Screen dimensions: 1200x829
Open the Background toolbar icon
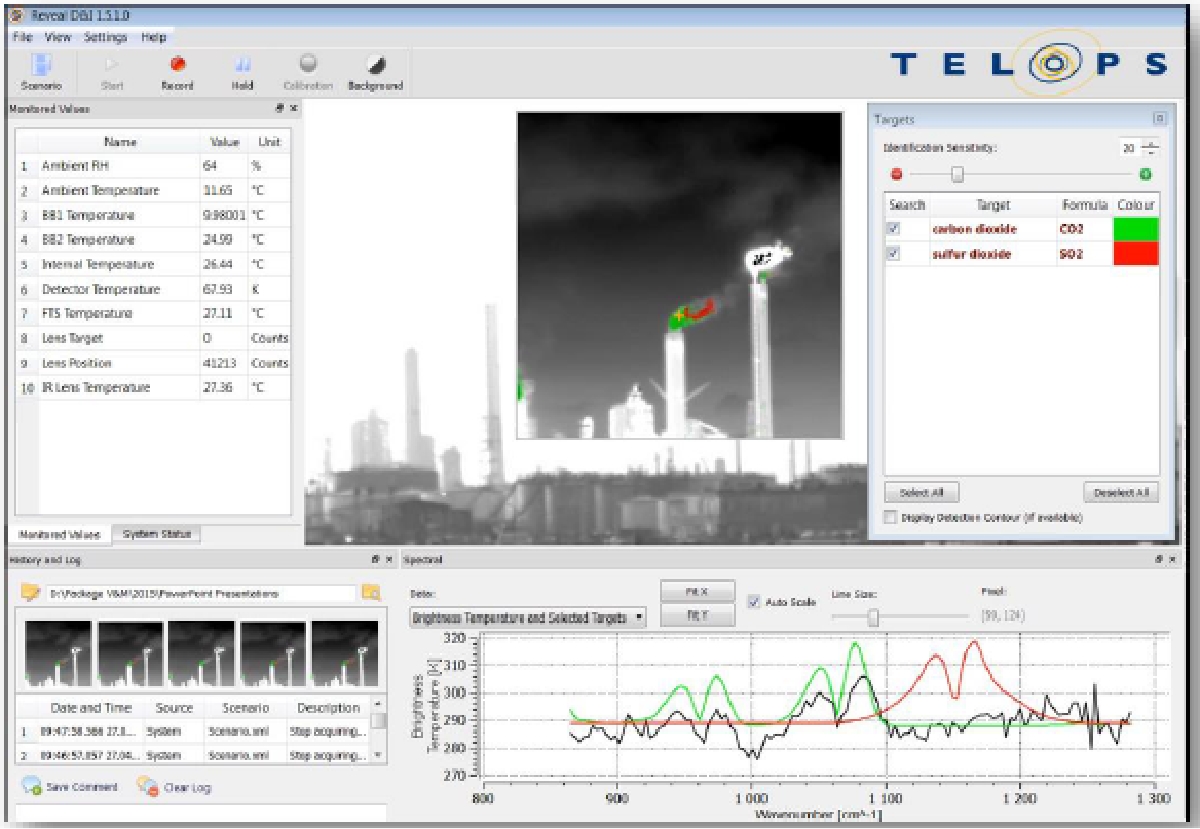pos(375,65)
